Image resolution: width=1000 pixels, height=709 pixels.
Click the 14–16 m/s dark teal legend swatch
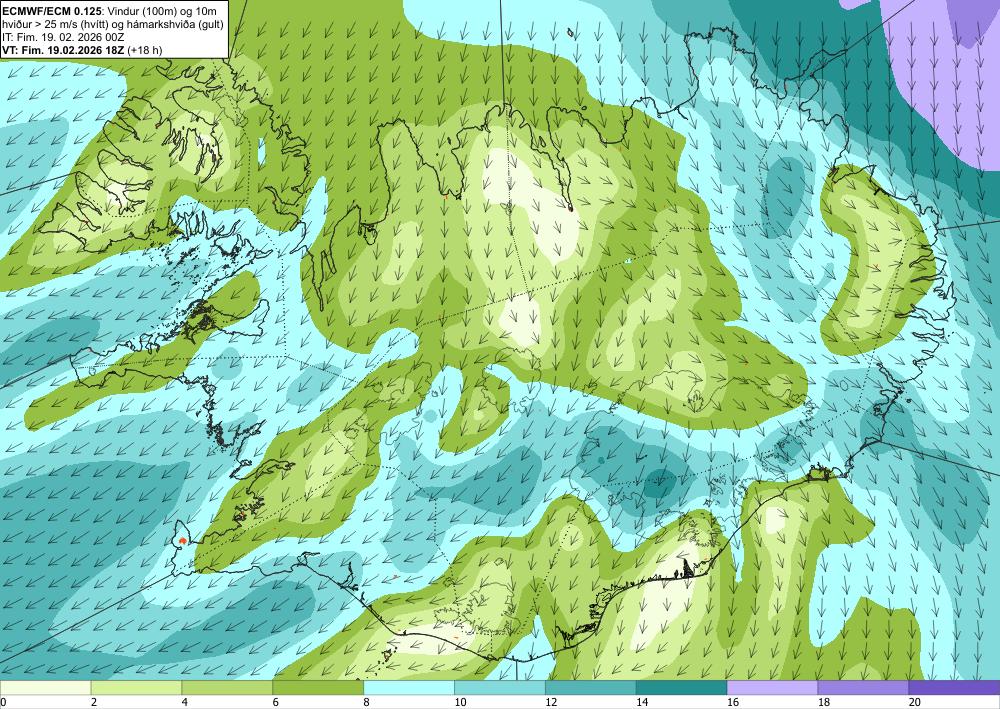(681, 688)
